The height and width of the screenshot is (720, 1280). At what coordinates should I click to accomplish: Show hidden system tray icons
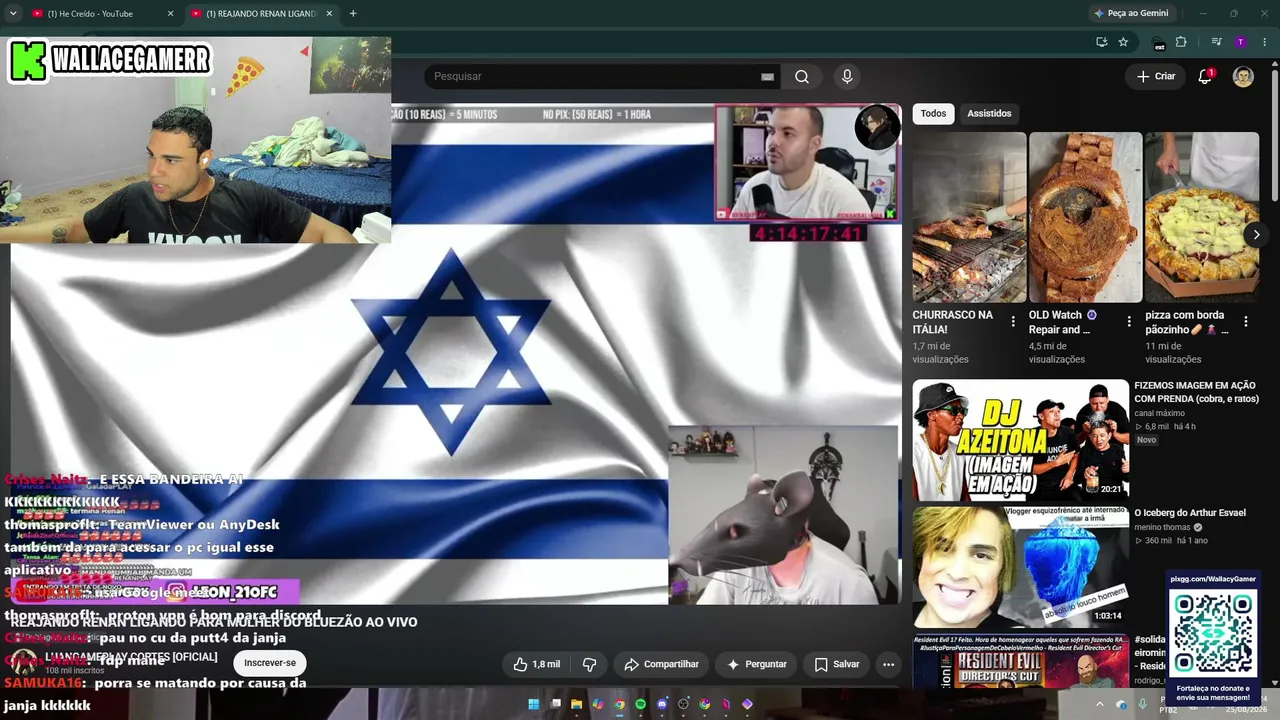[x=1100, y=704]
